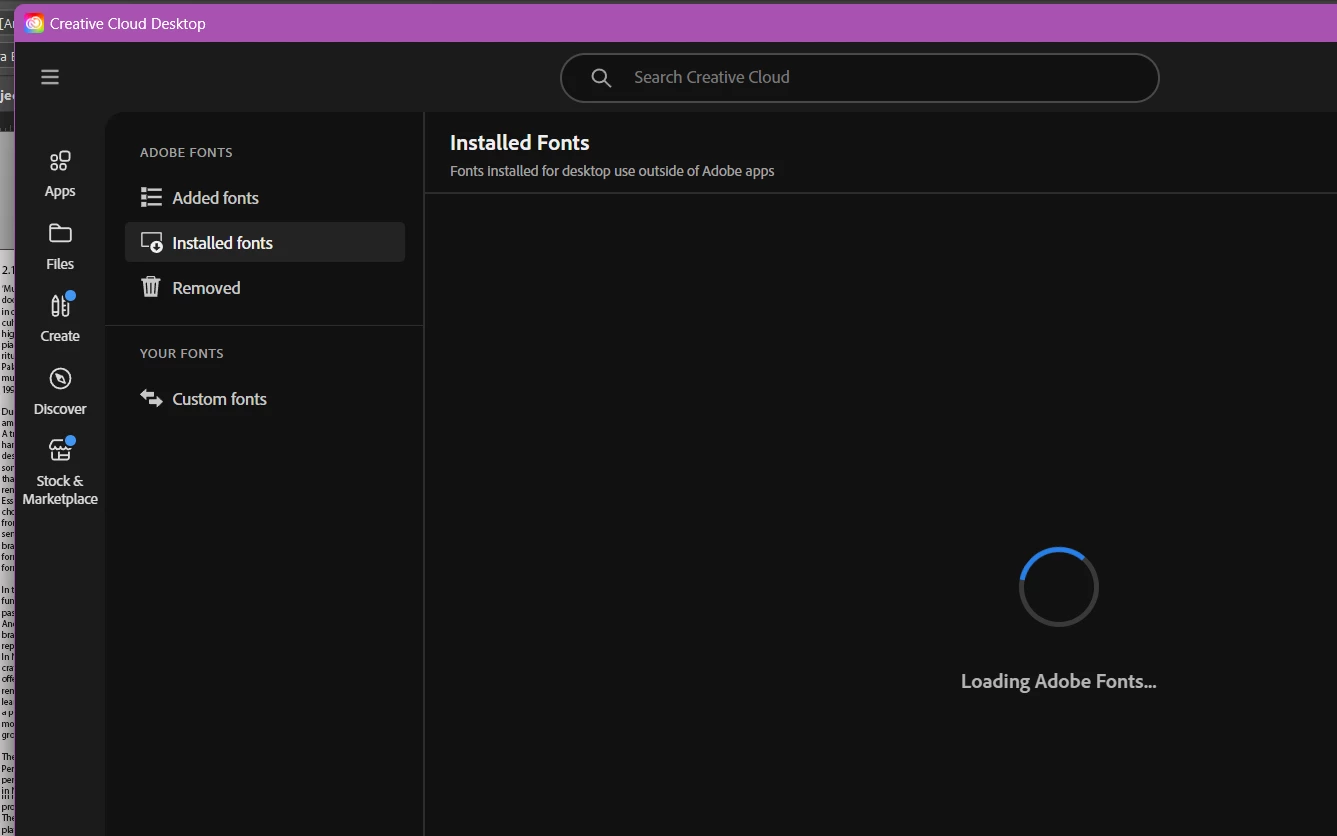The width and height of the screenshot is (1337, 836).
Task: Click the fonts description subtitle text
Action: (612, 171)
